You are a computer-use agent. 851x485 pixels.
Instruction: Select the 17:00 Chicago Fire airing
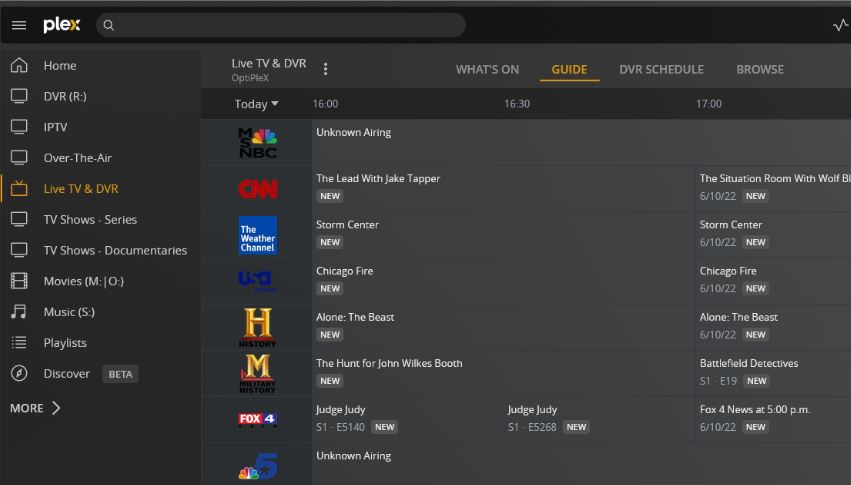pos(773,280)
